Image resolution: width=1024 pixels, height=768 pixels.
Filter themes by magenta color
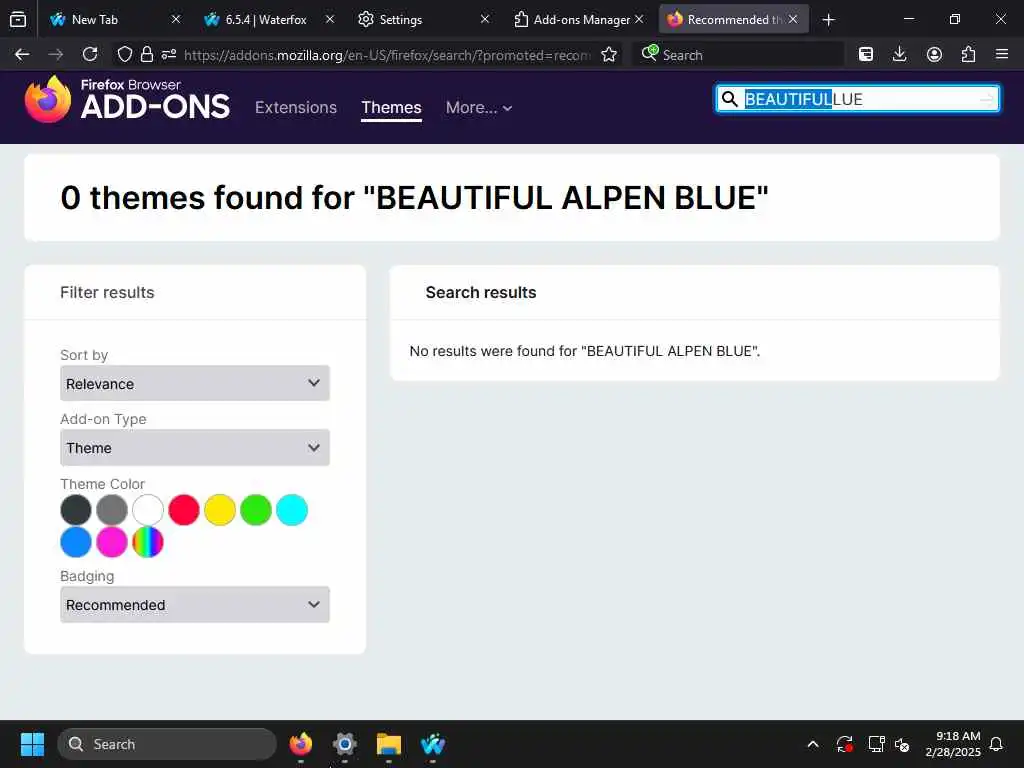[x=112, y=542]
